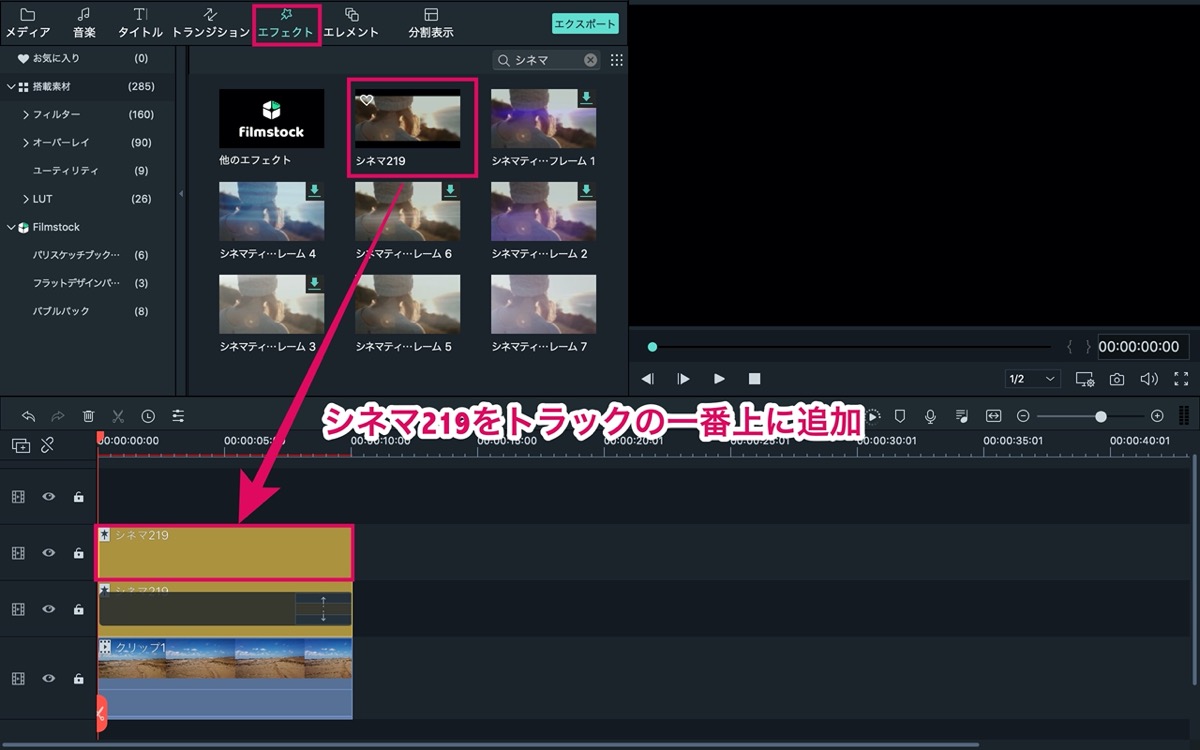Select ユーティリティ category

pyautogui.click(x=66, y=171)
